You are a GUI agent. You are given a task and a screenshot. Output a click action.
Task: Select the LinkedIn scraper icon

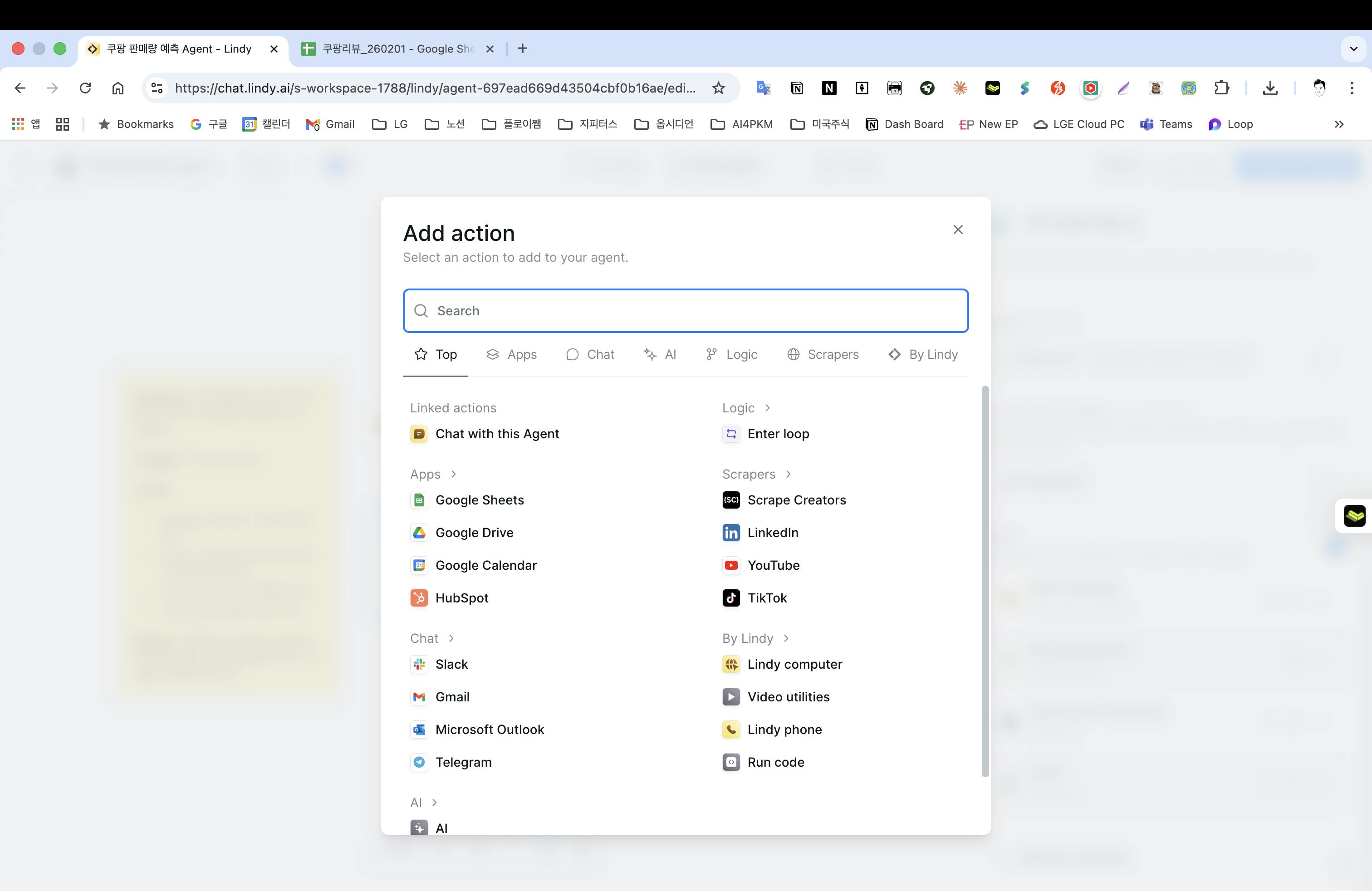(x=731, y=533)
